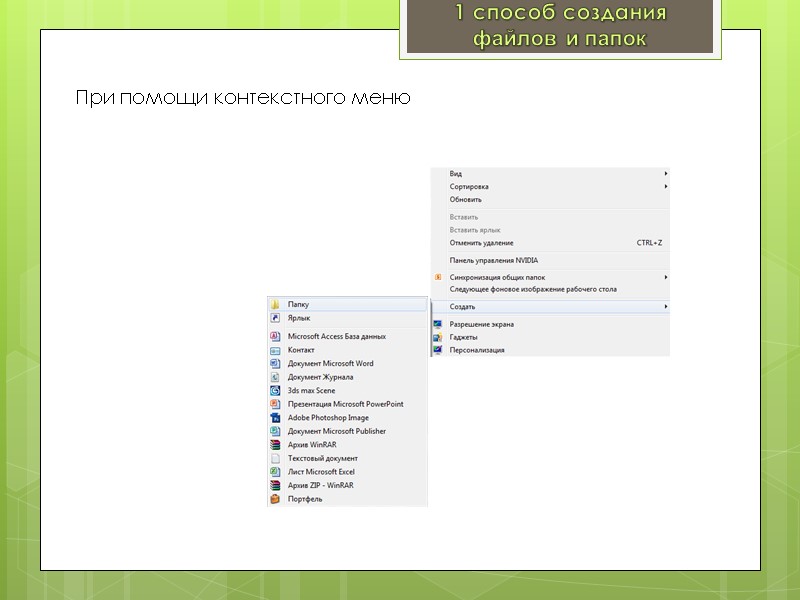This screenshot has height=600, width=800.
Task: Click the Word document icon
Action: 275,363
